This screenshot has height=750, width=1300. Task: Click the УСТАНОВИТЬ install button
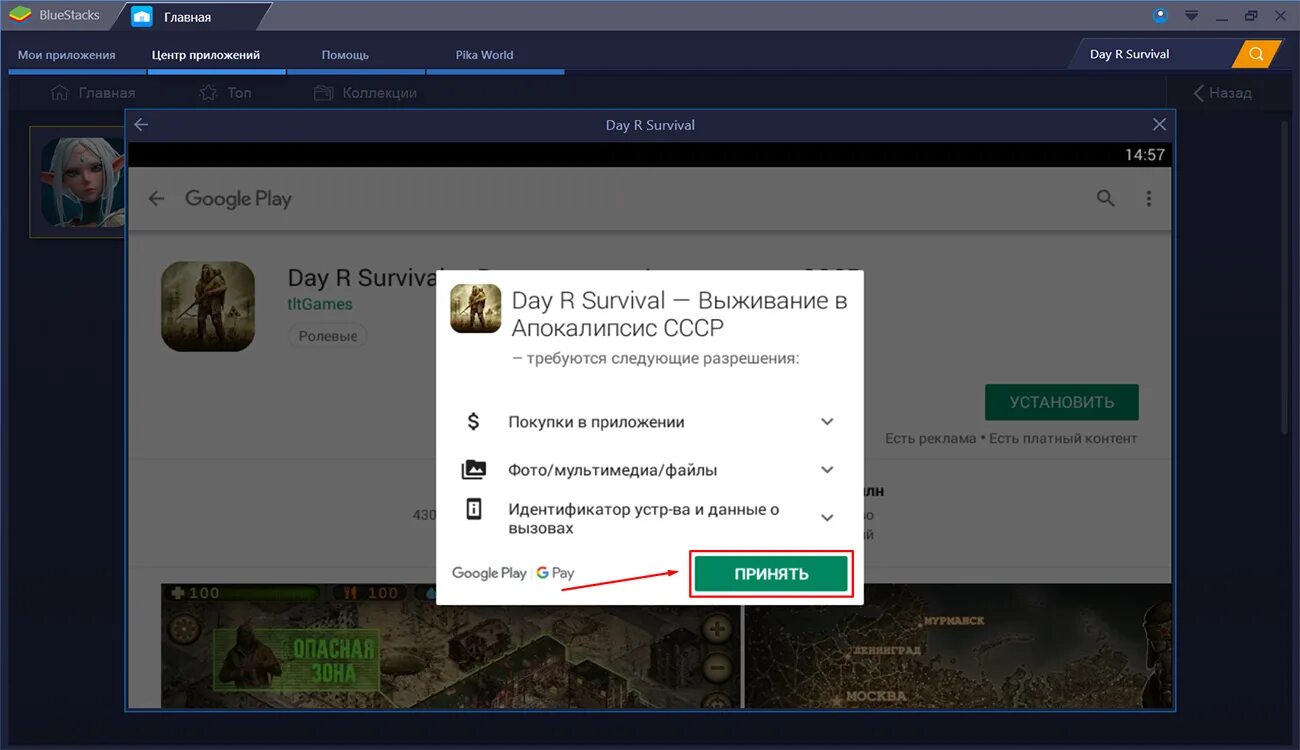click(1062, 402)
